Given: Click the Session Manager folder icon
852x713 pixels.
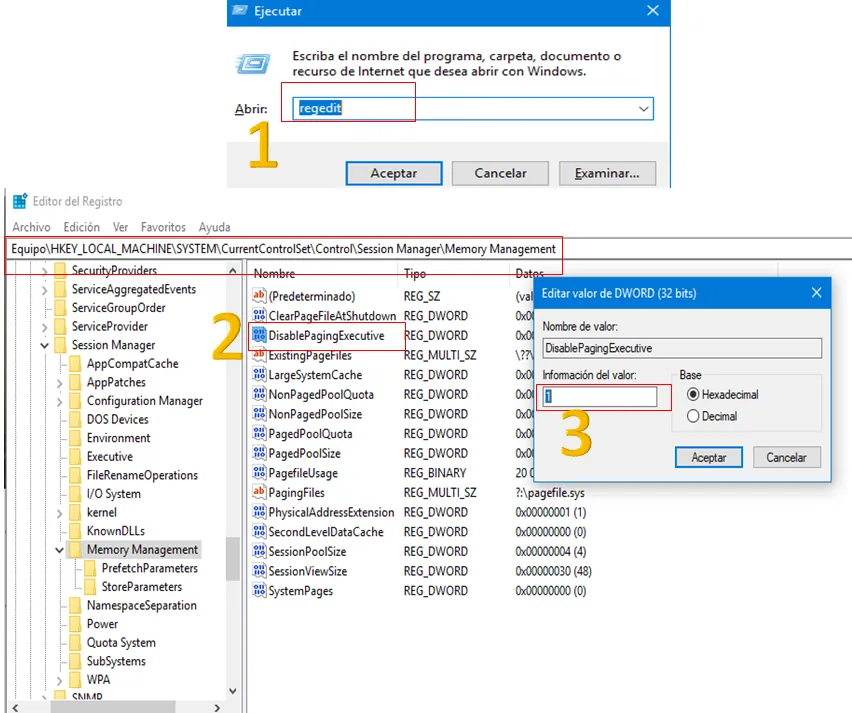Looking at the screenshot, I should (x=60, y=345).
